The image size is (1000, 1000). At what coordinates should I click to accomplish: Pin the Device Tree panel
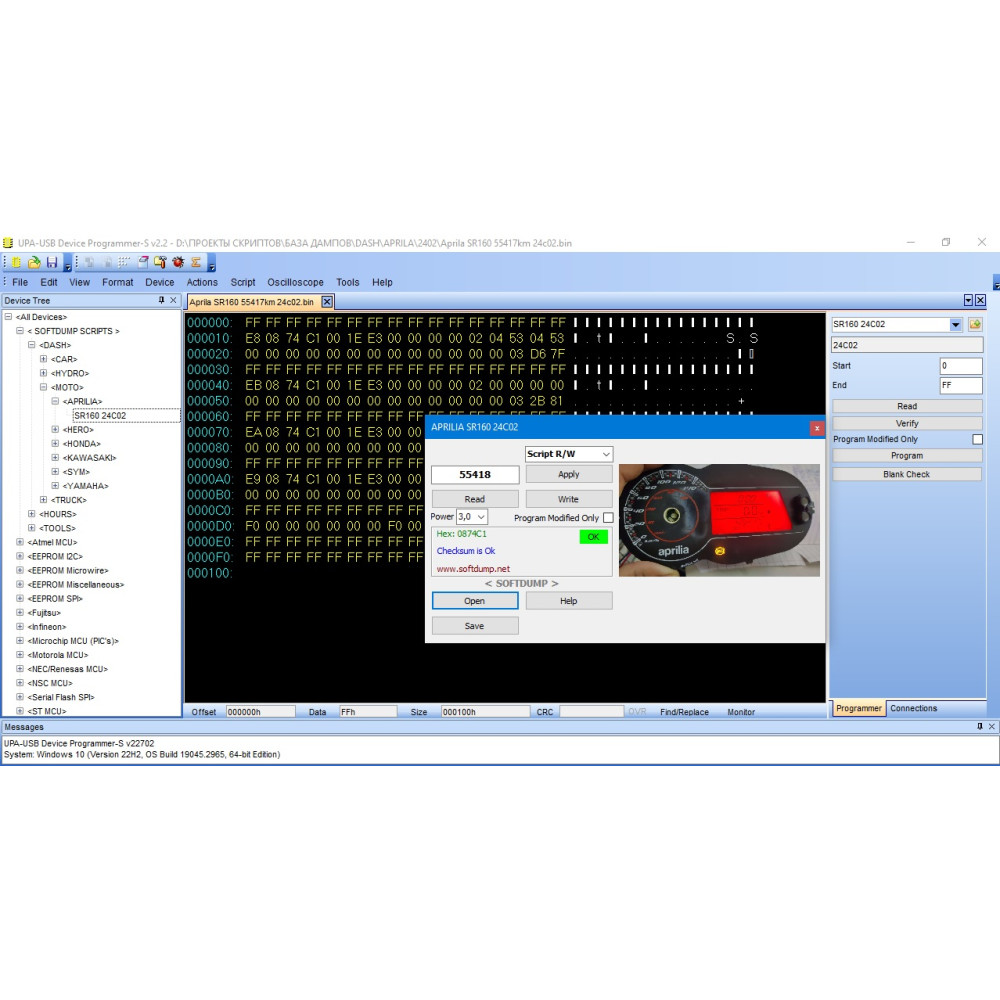click(161, 300)
